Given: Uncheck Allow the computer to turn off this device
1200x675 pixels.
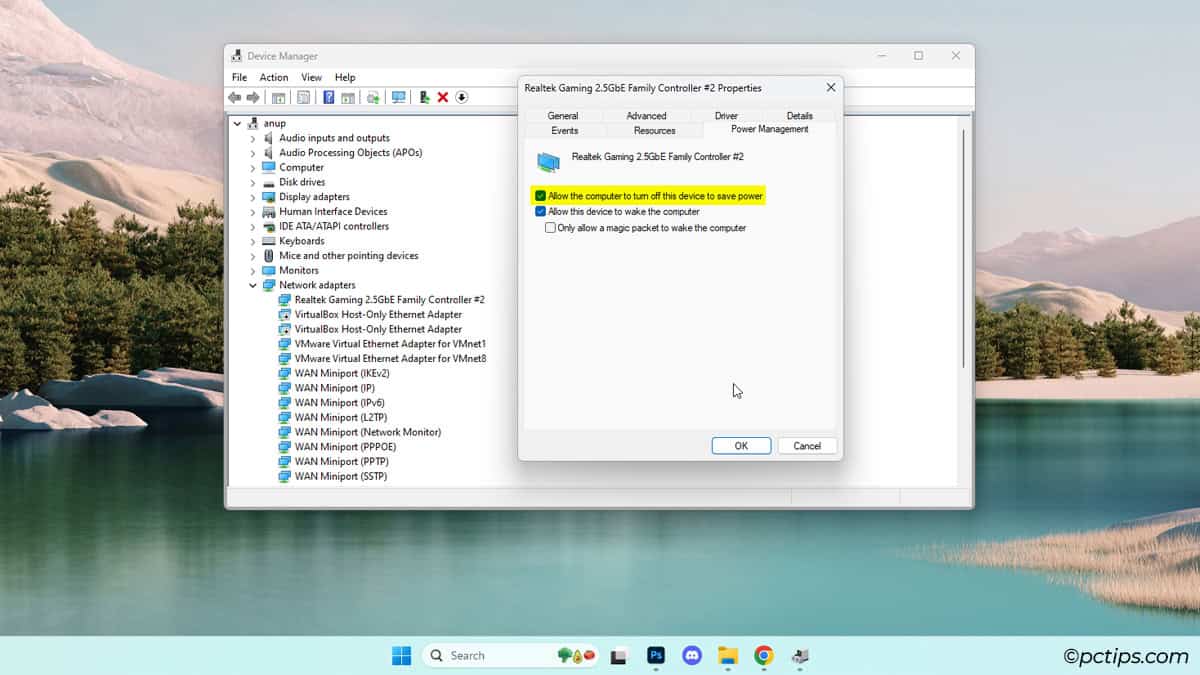Looking at the screenshot, I should coord(540,196).
